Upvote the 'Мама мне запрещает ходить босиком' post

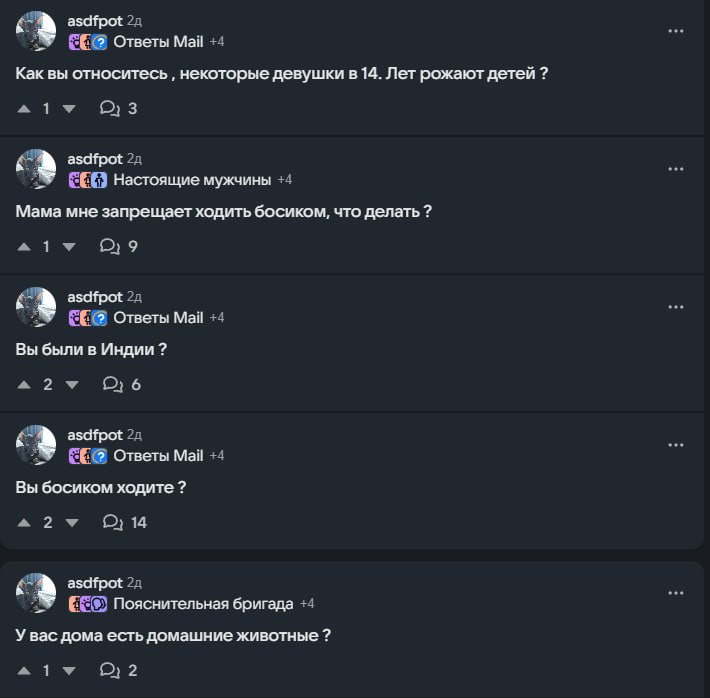pos(24,247)
